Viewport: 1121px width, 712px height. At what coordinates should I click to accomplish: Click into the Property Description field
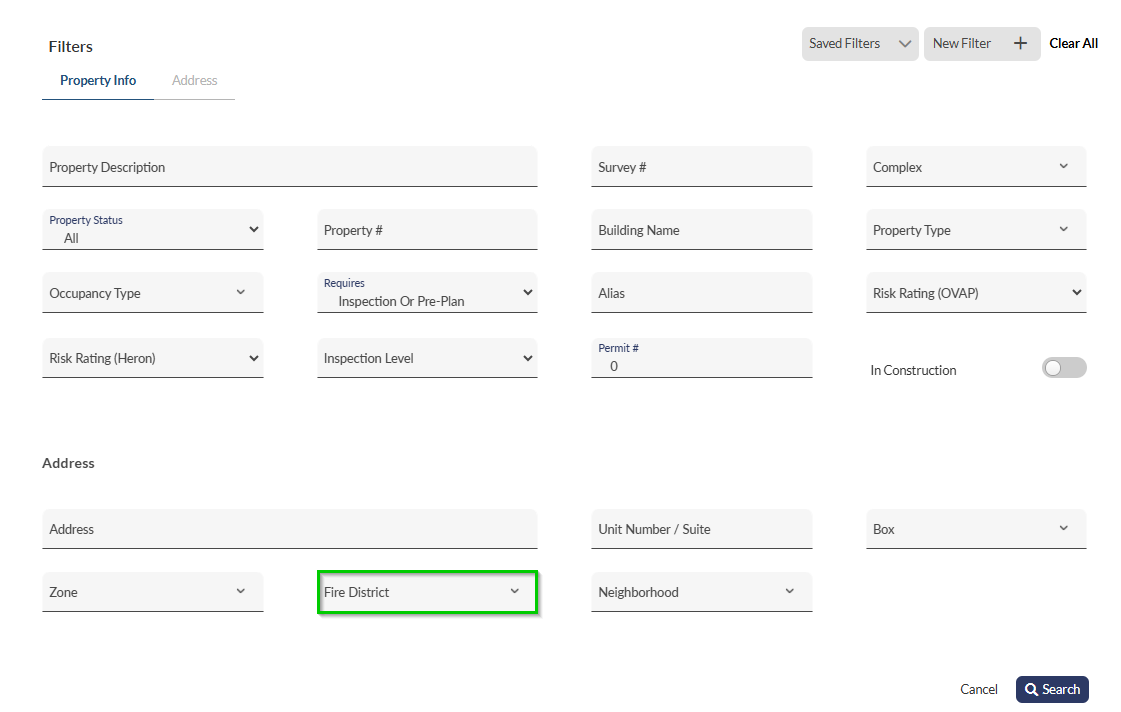pyautogui.click(x=289, y=167)
